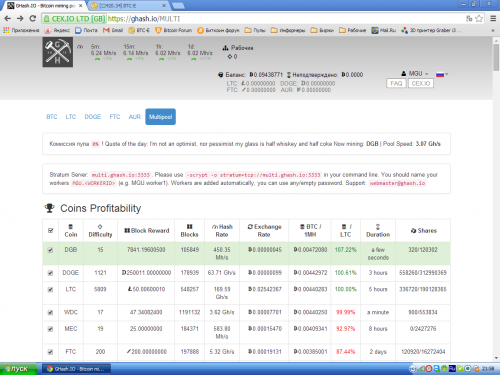Open the Биржи bookmarks folder
500x375 pixels.
pyautogui.click(x=322, y=30)
